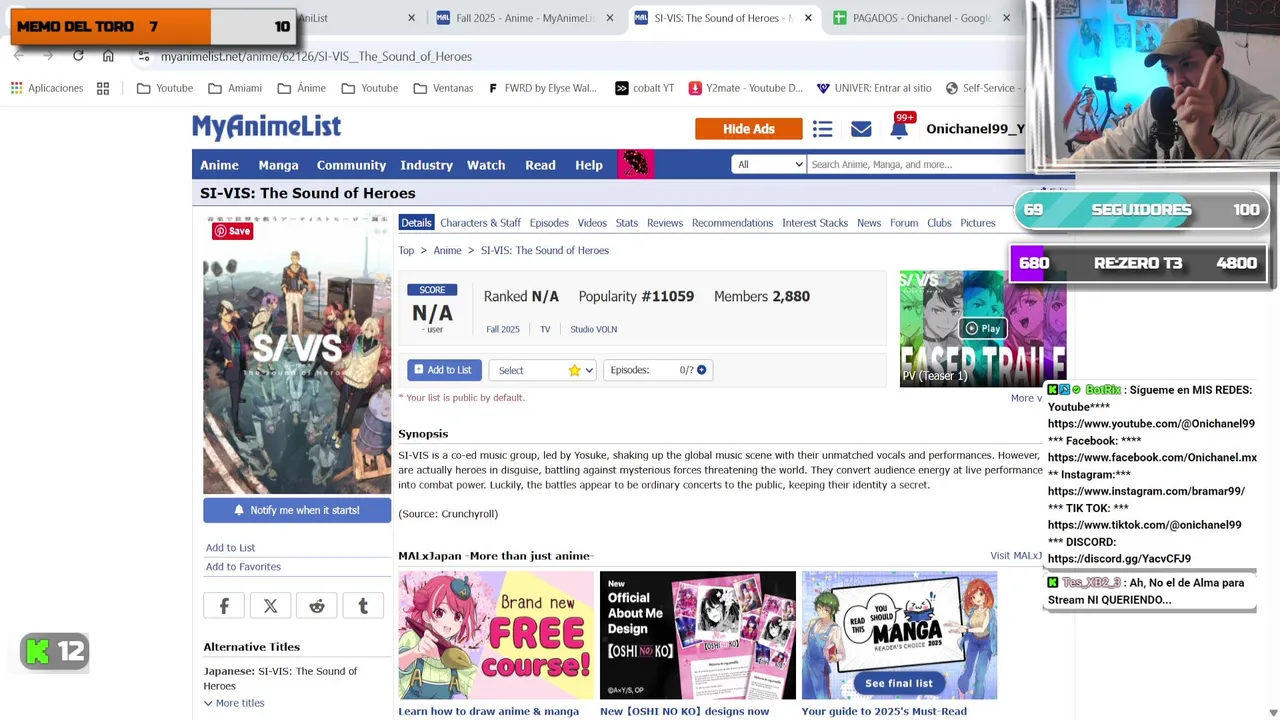Open the Oshi no Ko designs banner
Viewport: 1280px width, 720px height.
697,635
